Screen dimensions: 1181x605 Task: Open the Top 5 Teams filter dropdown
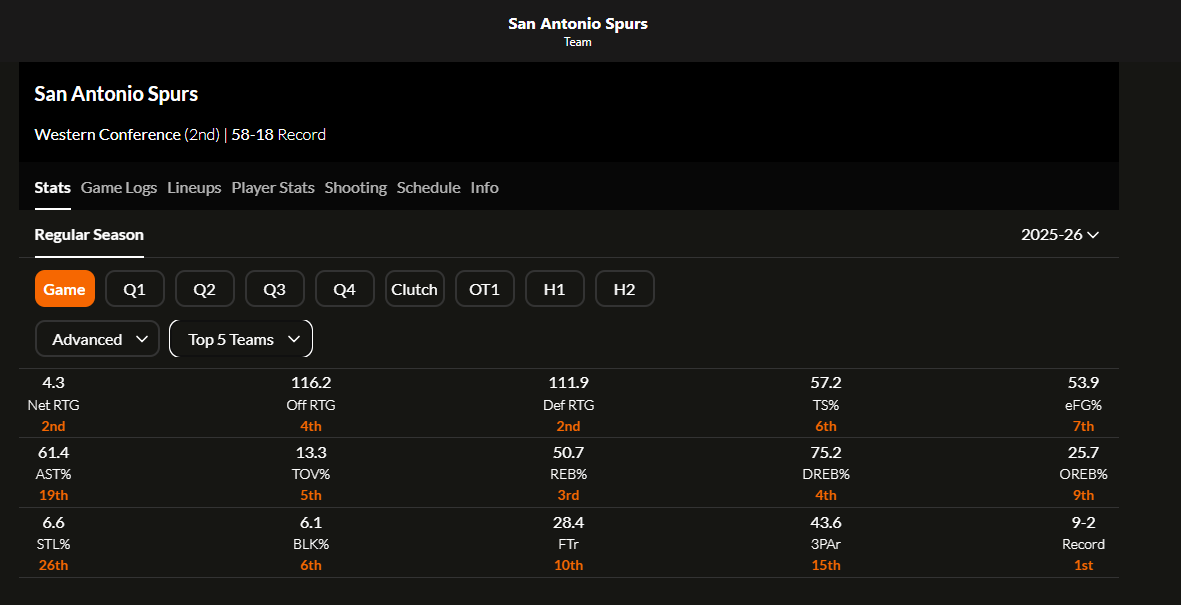pyautogui.click(x=241, y=339)
